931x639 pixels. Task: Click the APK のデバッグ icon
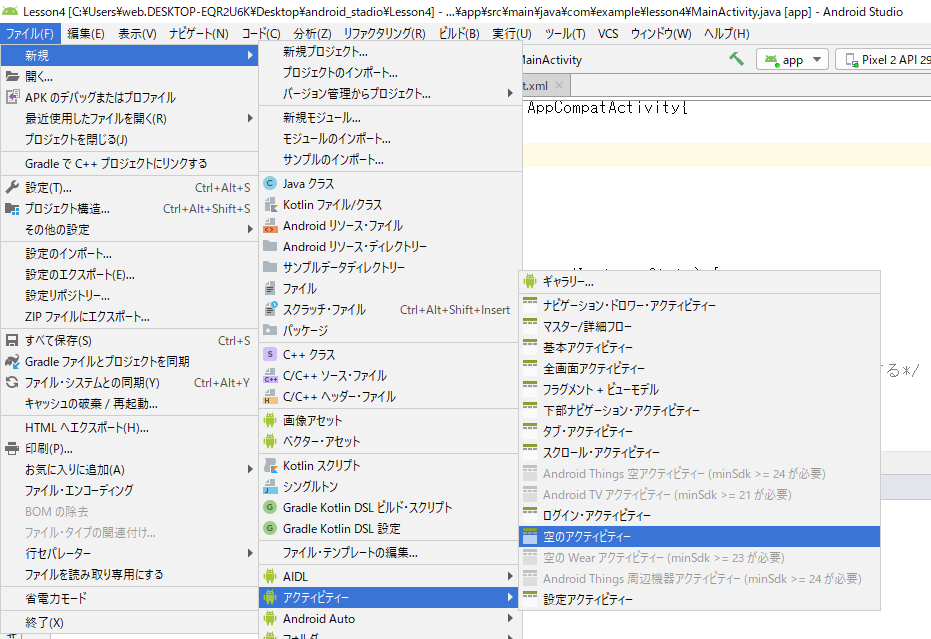click(12, 97)
